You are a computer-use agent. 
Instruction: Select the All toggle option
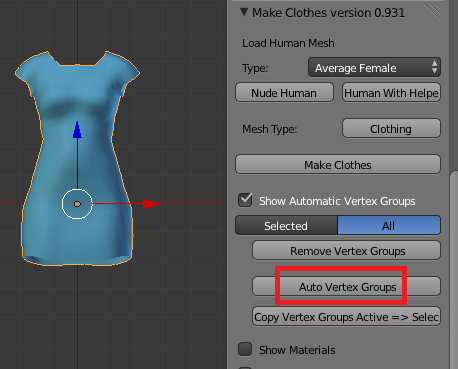tap(389, 226)
